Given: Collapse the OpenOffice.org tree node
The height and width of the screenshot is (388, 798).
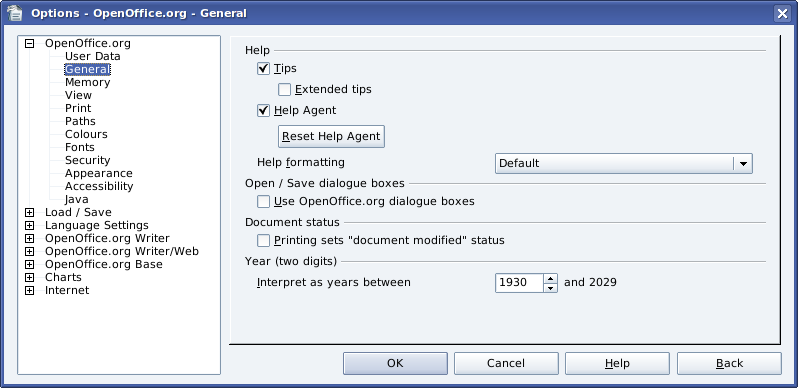Looking at the screenshot, I should [x=30, y=43].
